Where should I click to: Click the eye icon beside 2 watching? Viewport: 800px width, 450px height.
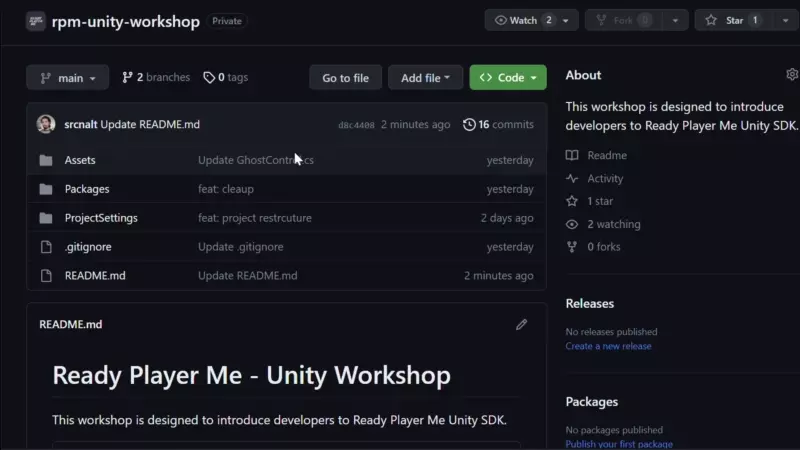click(x=572, y=224)
